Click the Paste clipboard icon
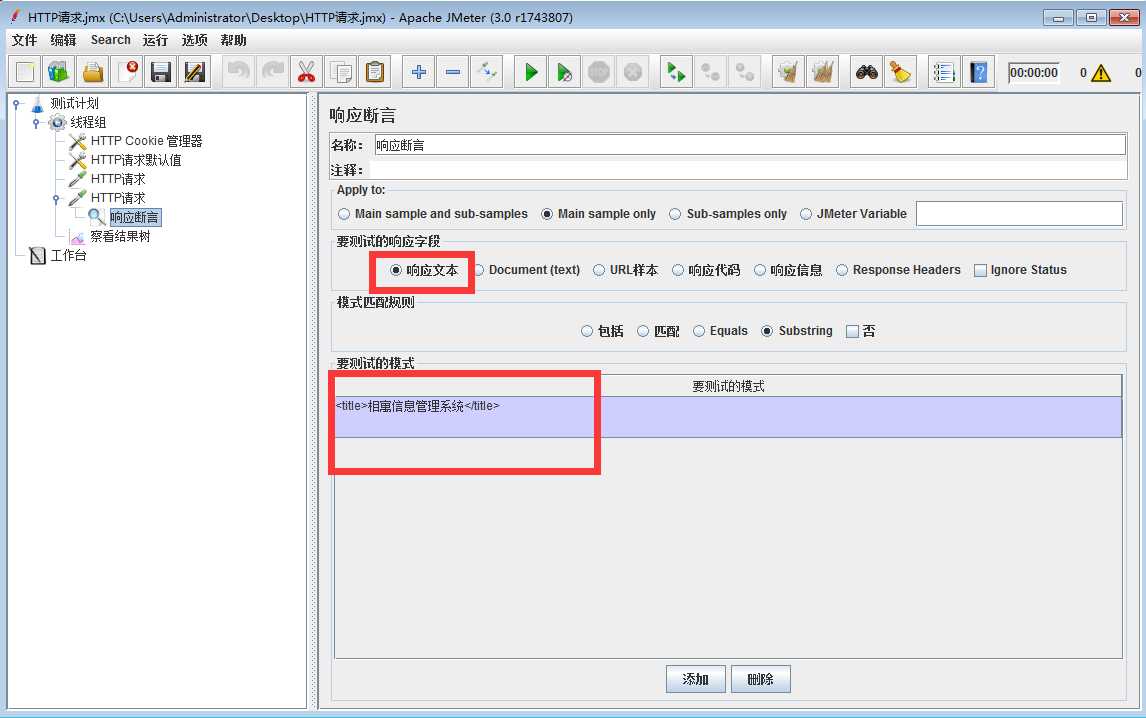Screen dimensions: 1146x718 coord(374,72)
